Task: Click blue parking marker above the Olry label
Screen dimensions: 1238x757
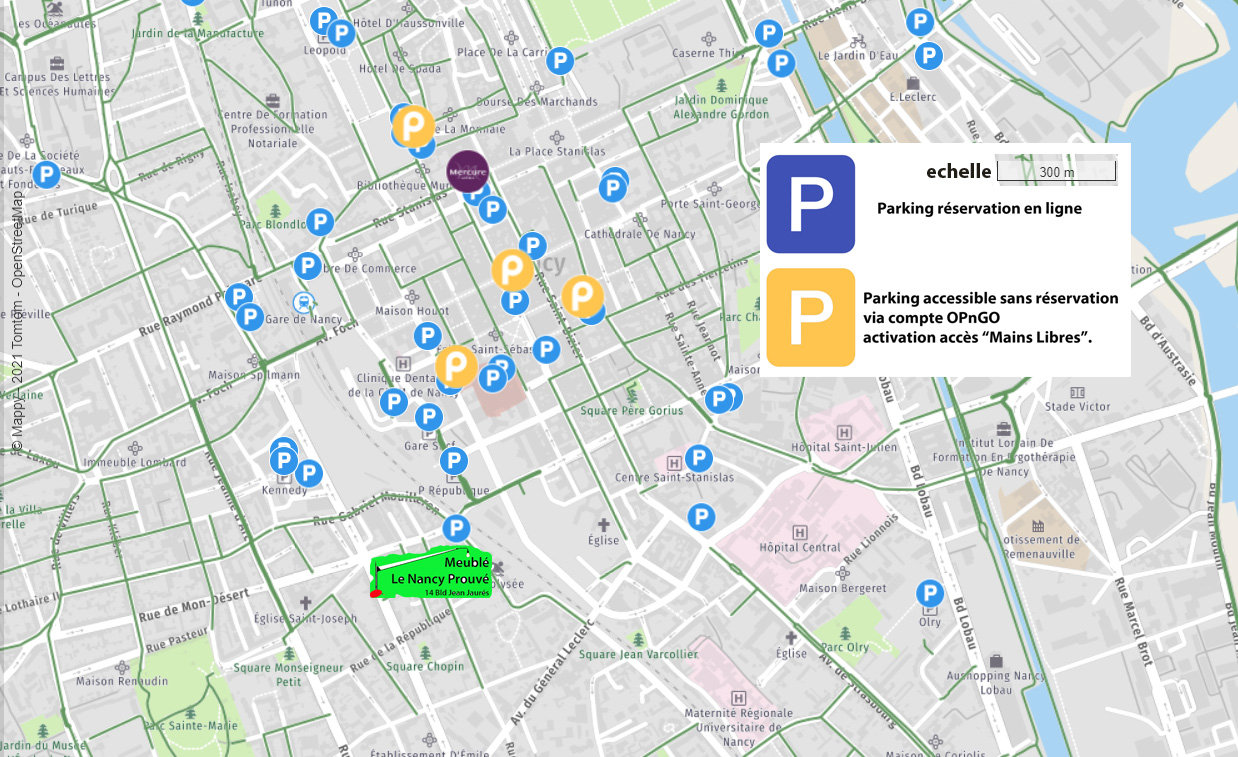Action: (930, 594)
